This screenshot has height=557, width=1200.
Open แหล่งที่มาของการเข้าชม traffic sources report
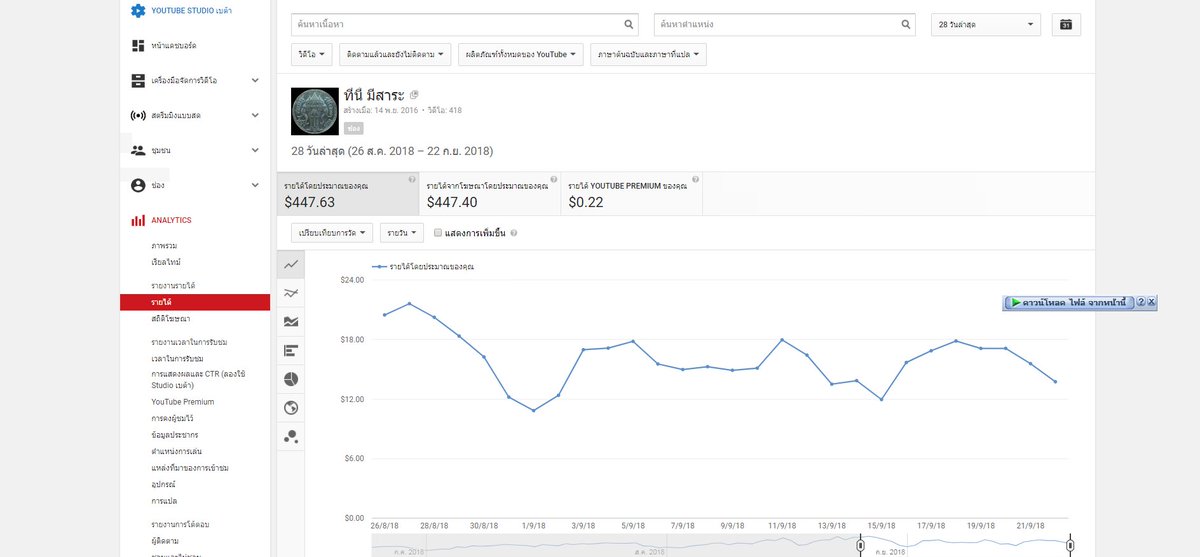[x=190, y=468]
